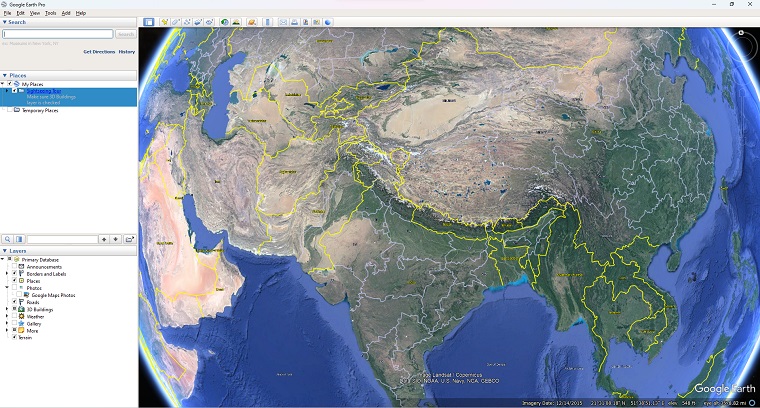Collapse the My Places tree node

tap(3, 84)
